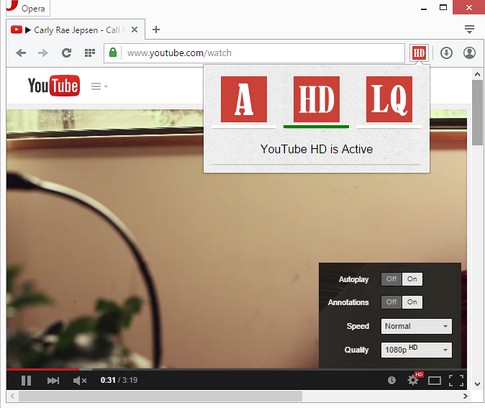Click the vertical scrollbar thumb
485x408 pixels.
pyautogui.click(x=477, y=112)
